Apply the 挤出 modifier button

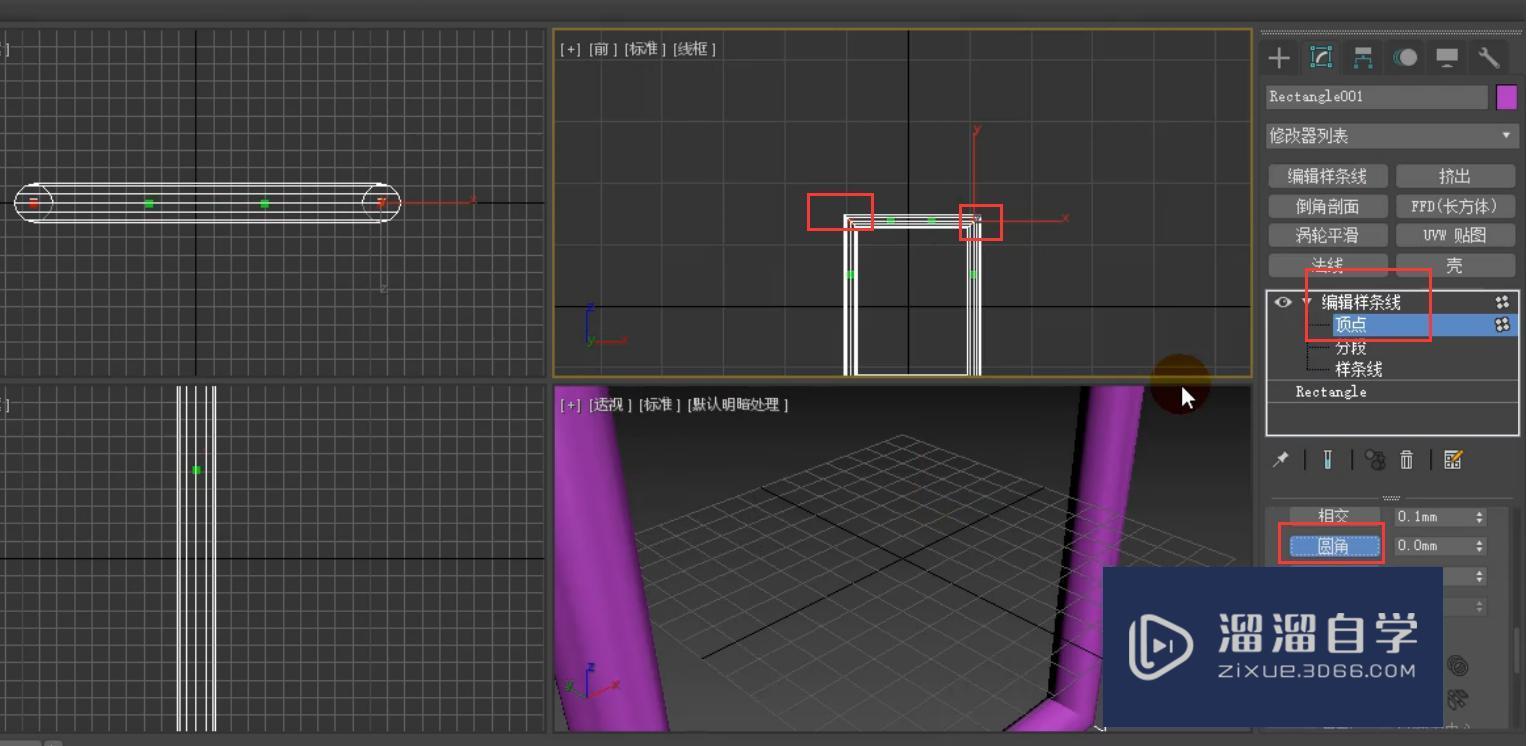pyautogui.click(x=1454, y=176)
